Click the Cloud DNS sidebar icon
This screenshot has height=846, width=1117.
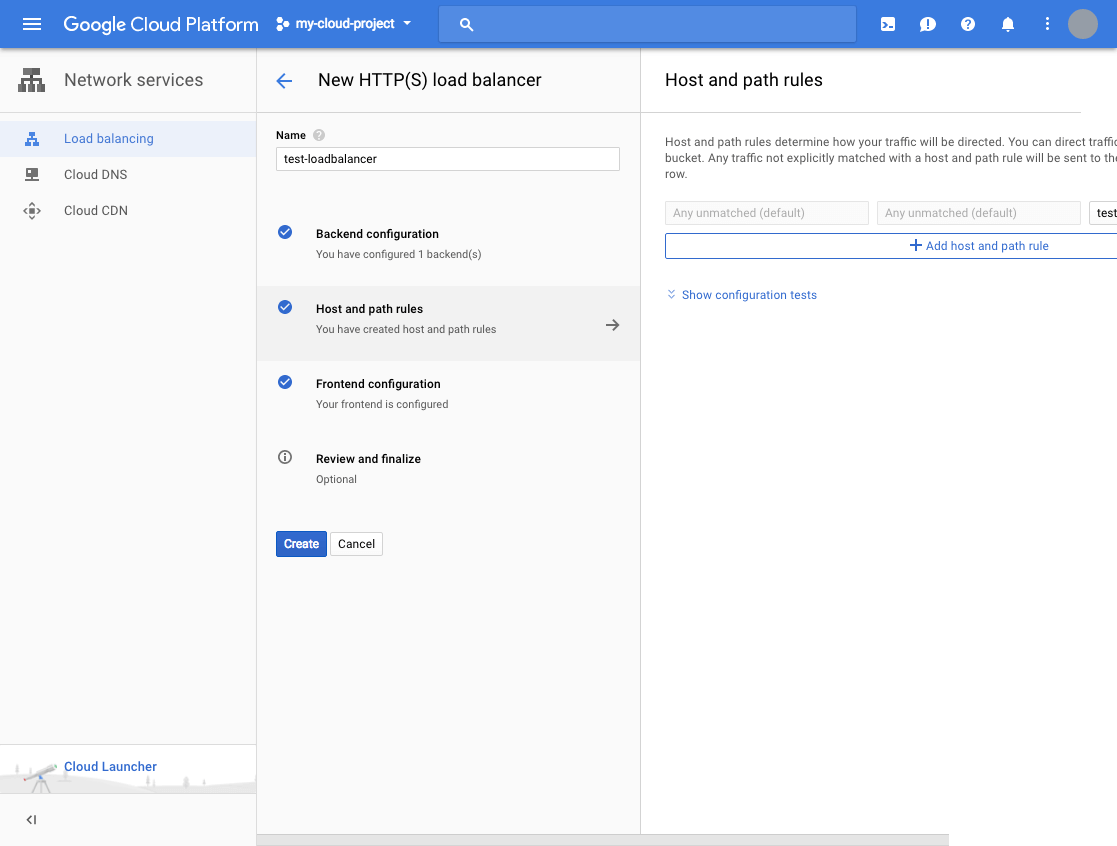coord(32,174)
